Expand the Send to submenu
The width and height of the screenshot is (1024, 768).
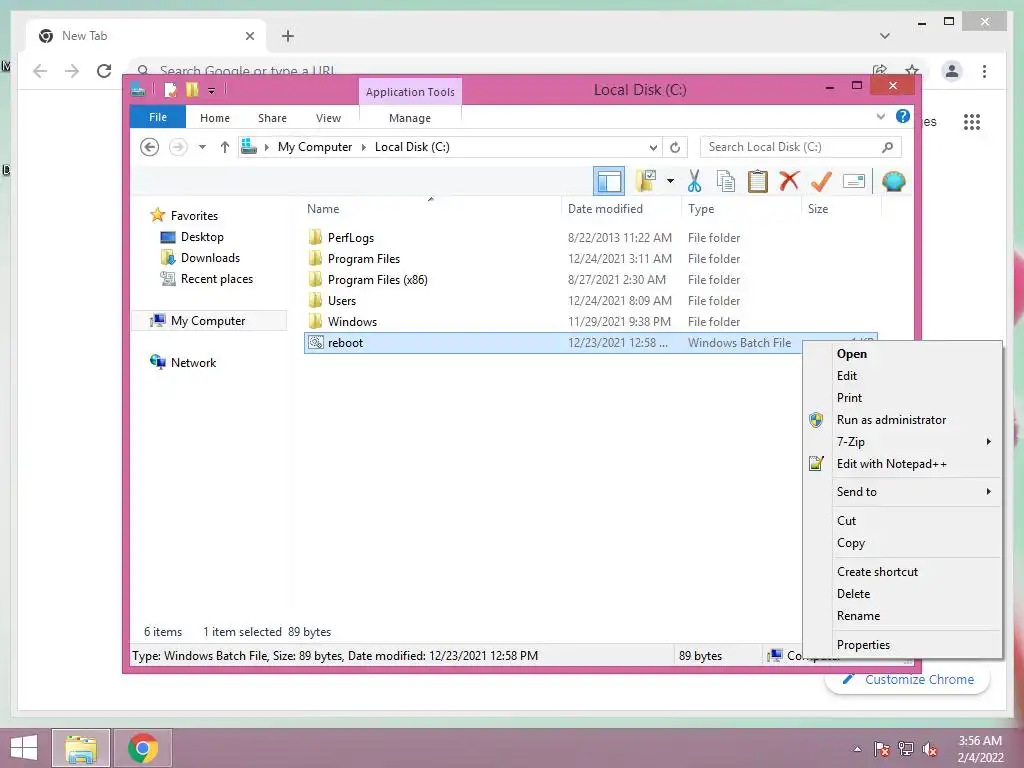pos(903,492)
